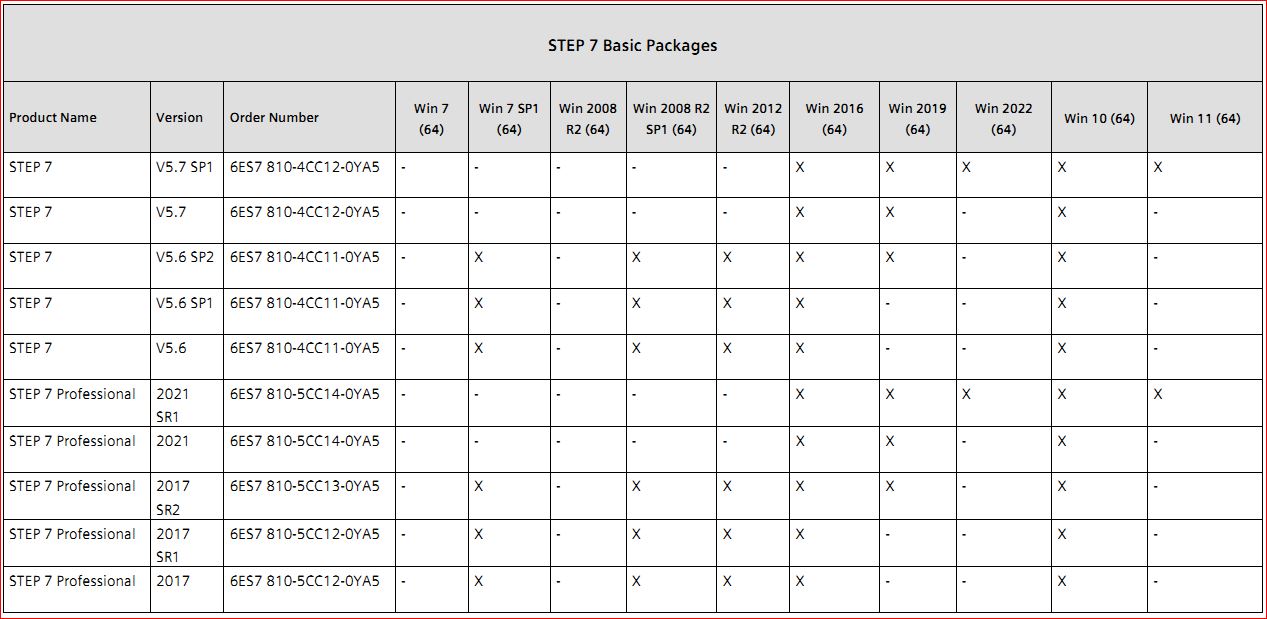
Task: Select the Win 2019 X for 2017 SR2
Action: coord(890,486)
